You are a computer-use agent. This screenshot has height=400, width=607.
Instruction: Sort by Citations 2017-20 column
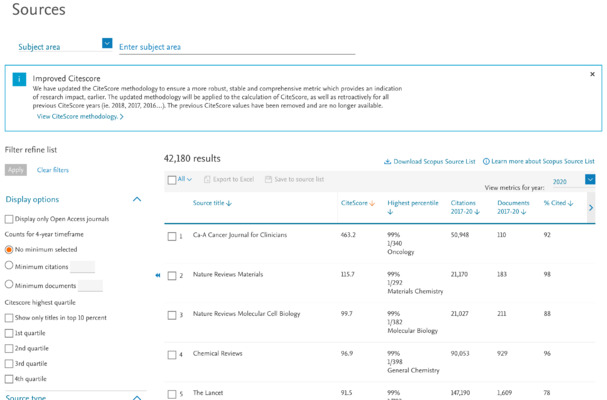tap(465, 207)
